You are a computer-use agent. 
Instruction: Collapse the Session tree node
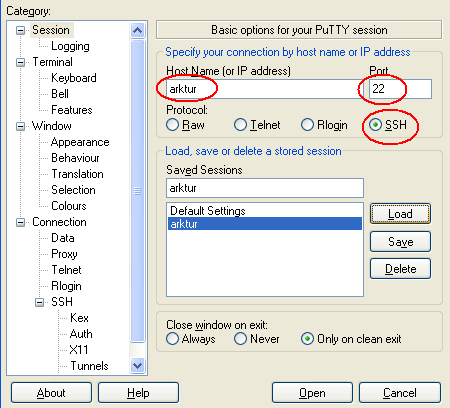(x=20, y=31)
